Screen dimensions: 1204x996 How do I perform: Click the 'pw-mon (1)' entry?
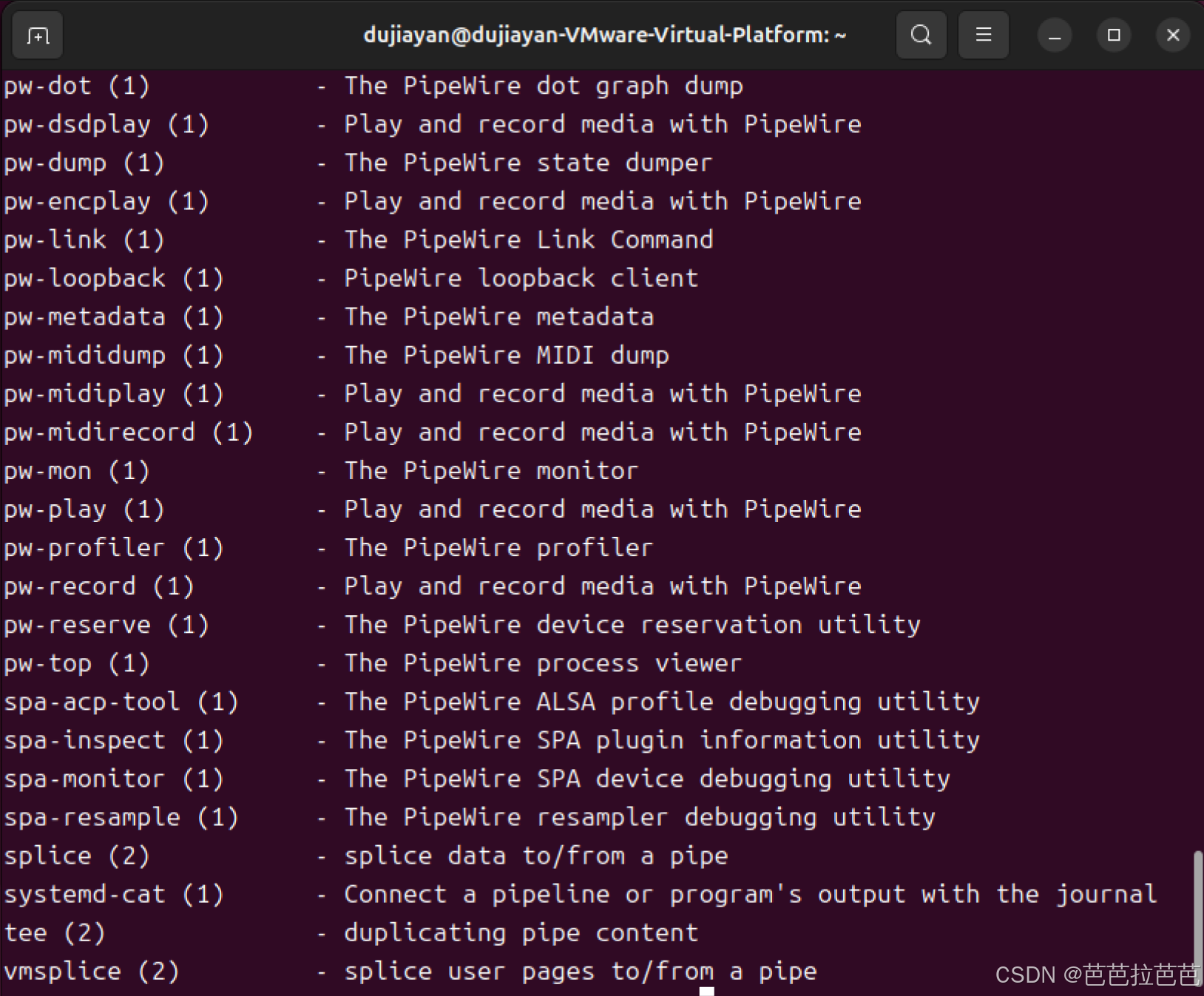[x=77, y=471]
